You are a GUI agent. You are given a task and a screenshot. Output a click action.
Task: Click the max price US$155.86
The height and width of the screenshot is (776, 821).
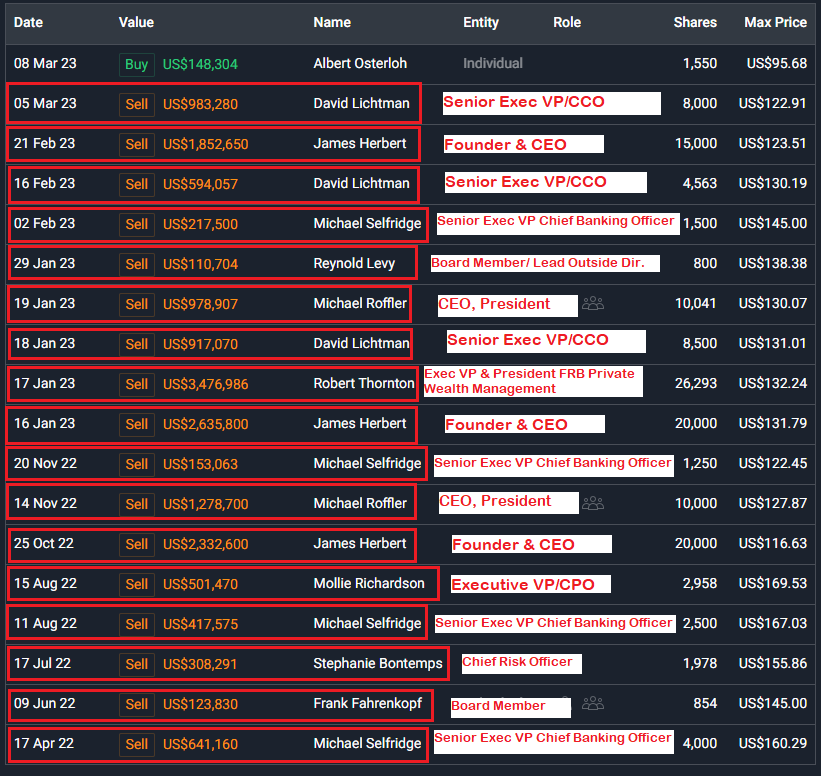coord(773,663)
